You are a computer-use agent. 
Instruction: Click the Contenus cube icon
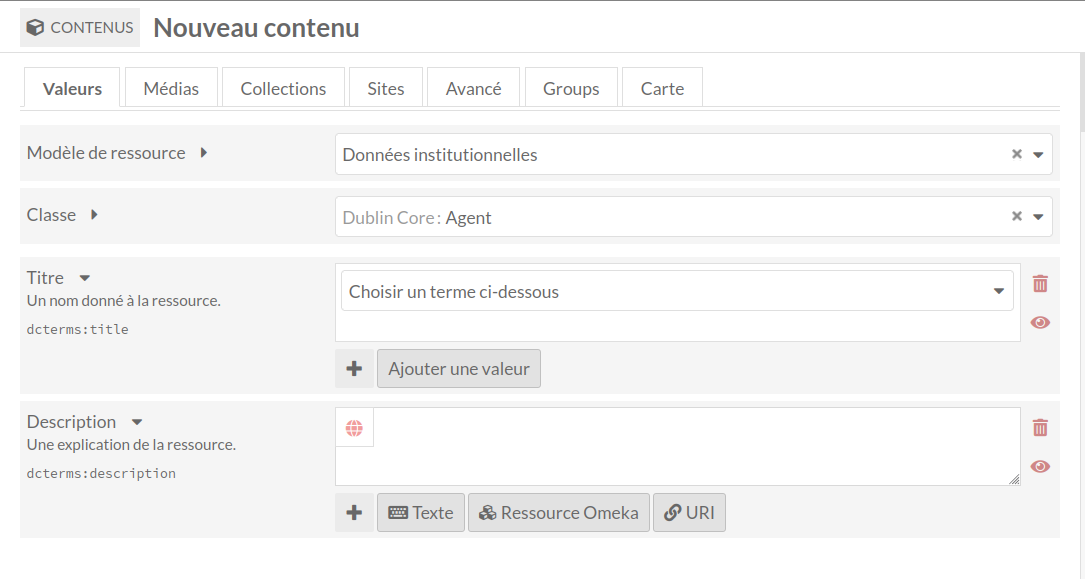click(35, 28)
